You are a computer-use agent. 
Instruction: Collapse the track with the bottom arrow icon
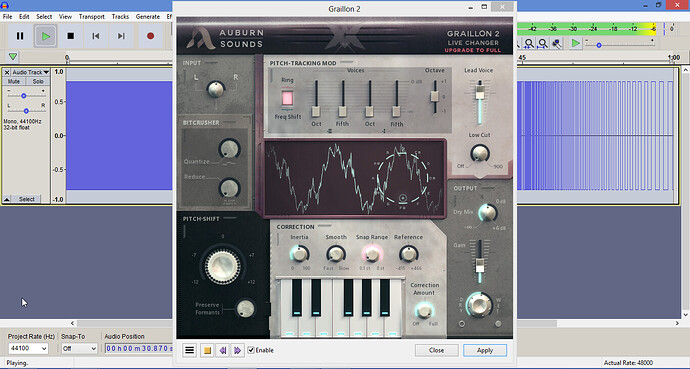[7, 199]
